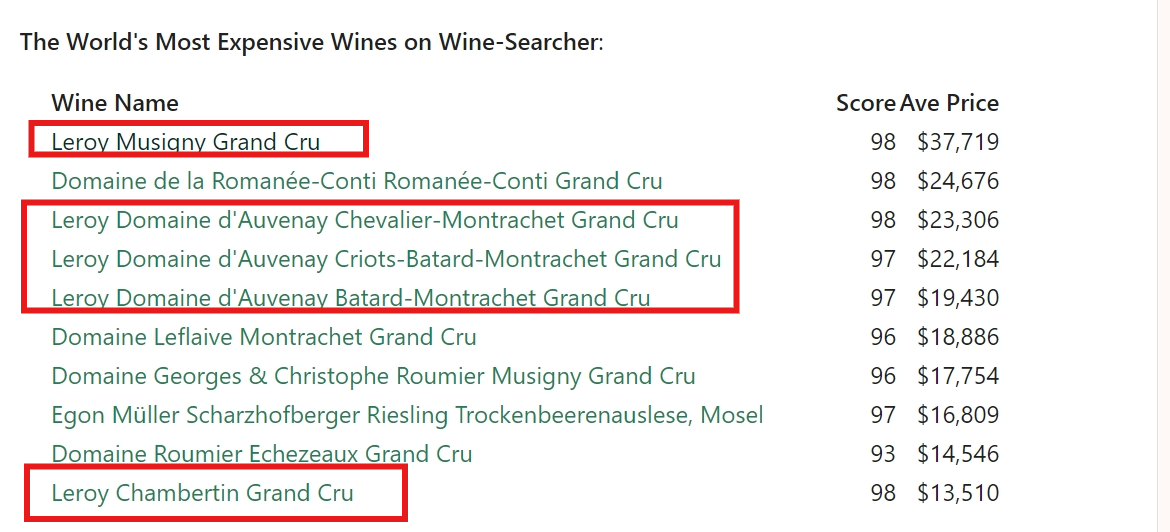Click the $14,546 price value
The image size is (1170, 532).
[x=958, y=454]
